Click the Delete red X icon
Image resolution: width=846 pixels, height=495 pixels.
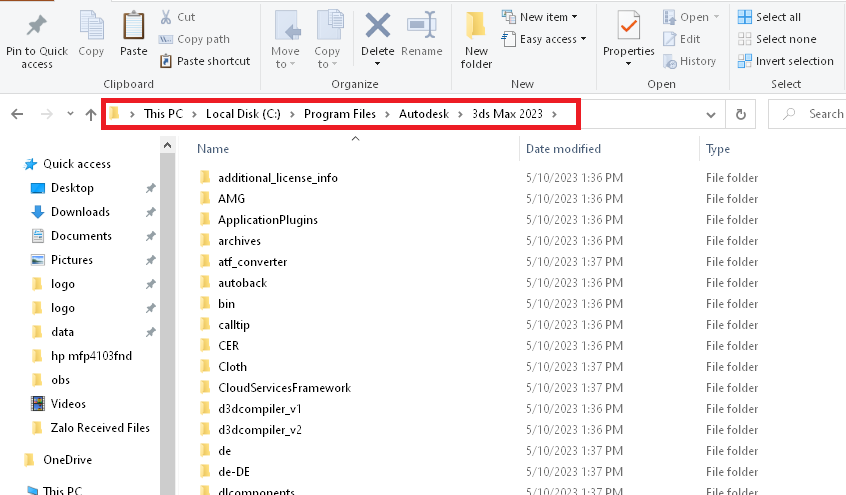click(378, 25)
